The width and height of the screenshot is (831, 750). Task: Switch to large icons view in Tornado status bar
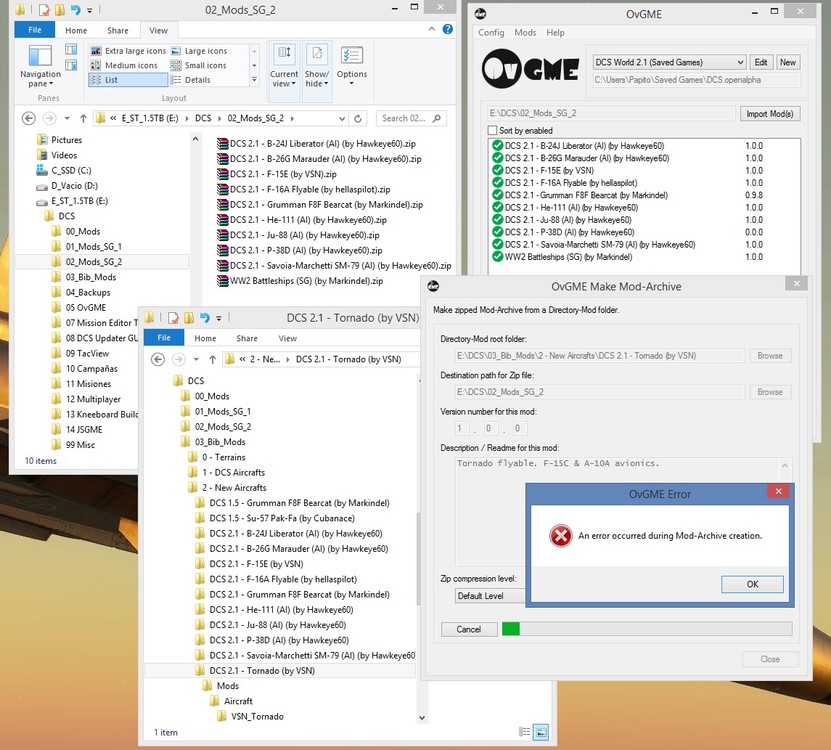click(x=541, y=732)
